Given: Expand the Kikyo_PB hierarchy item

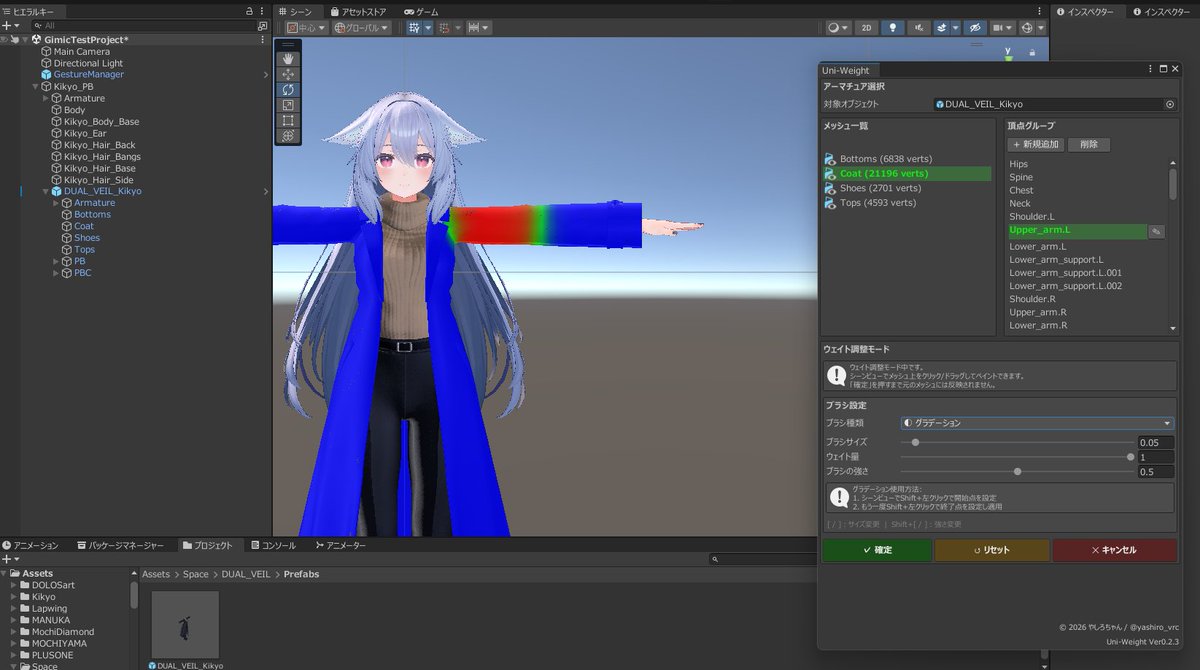Looking at the screenshot, I should (35, 86).
